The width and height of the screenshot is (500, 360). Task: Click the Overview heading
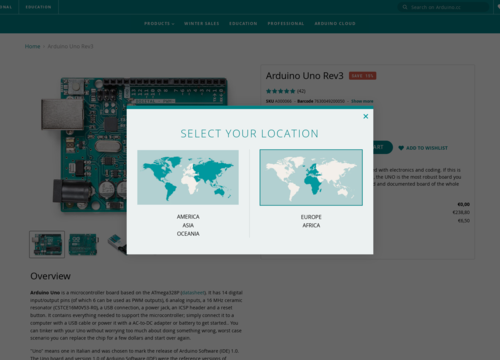[x=50, y=276]
